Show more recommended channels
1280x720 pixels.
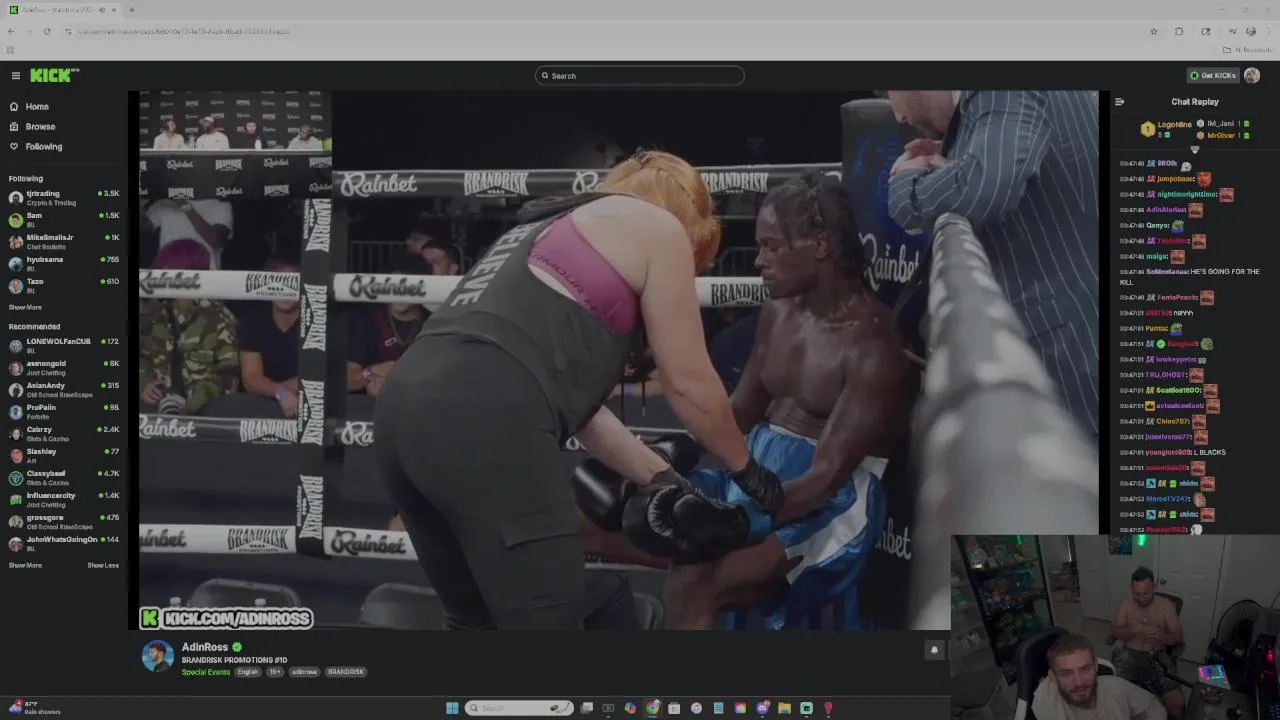click(25, 565)
